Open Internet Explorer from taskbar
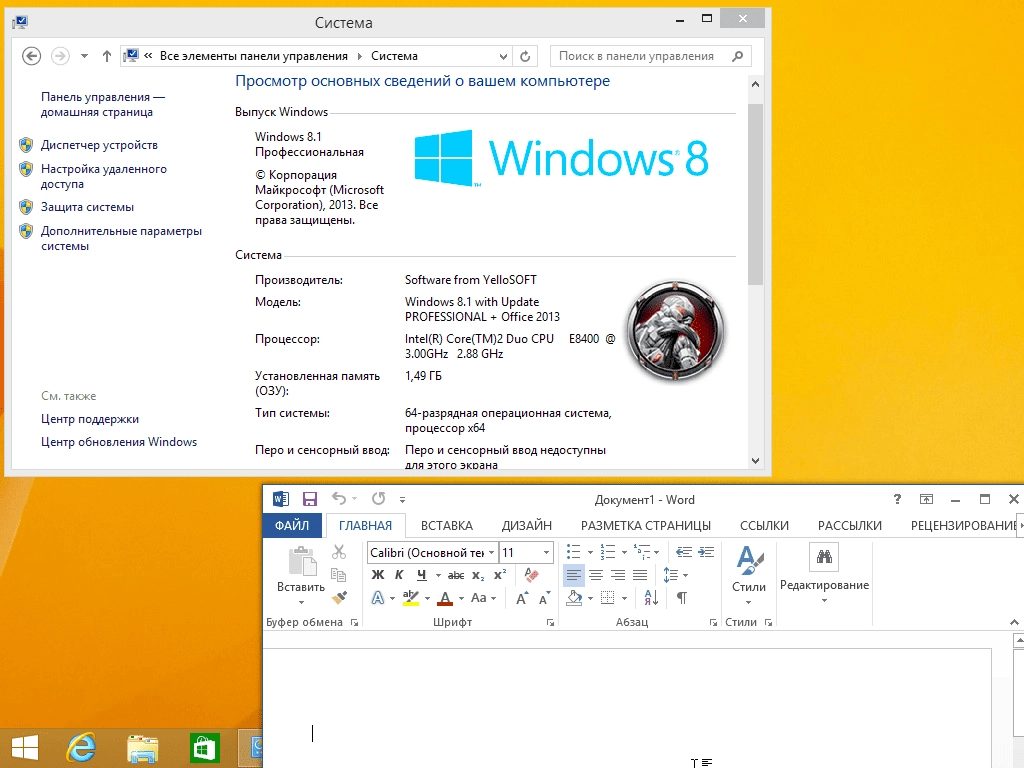 tap(82, 748)
